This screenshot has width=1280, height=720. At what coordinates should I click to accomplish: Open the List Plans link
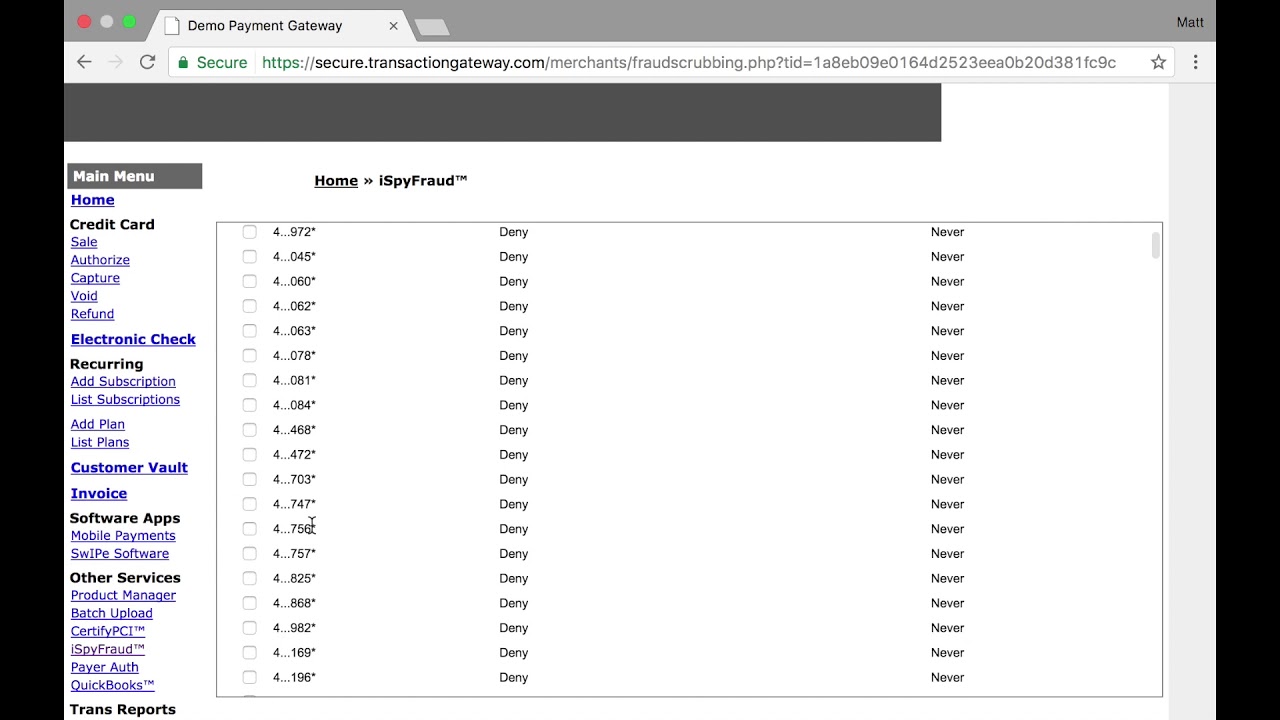[99, 443]
